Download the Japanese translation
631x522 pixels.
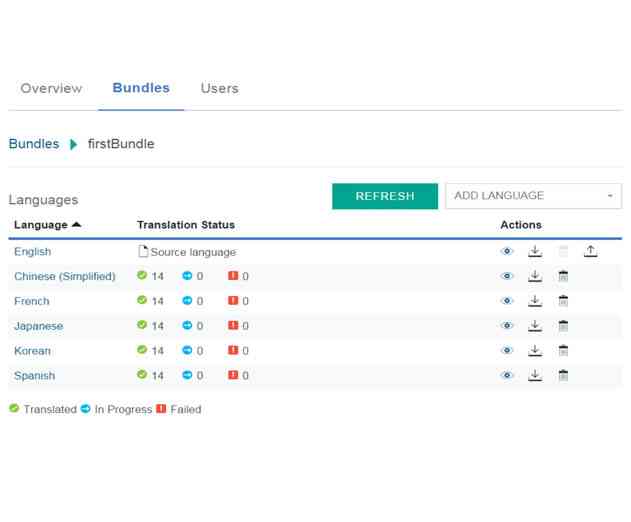click(x=535, y=326)
